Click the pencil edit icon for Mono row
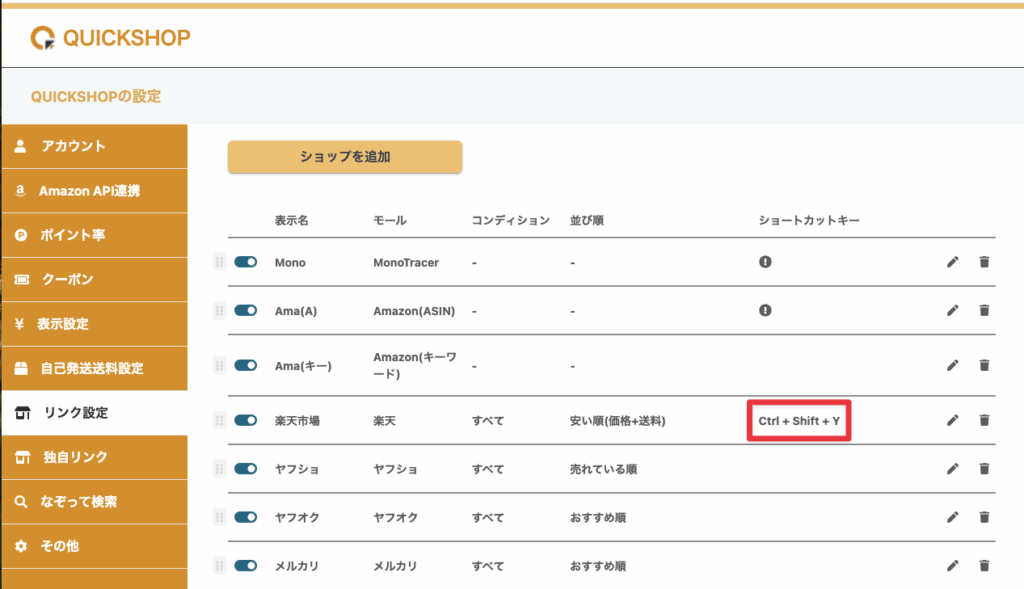This screenshot has height=589, width=1024. click(x=952, y=262)
